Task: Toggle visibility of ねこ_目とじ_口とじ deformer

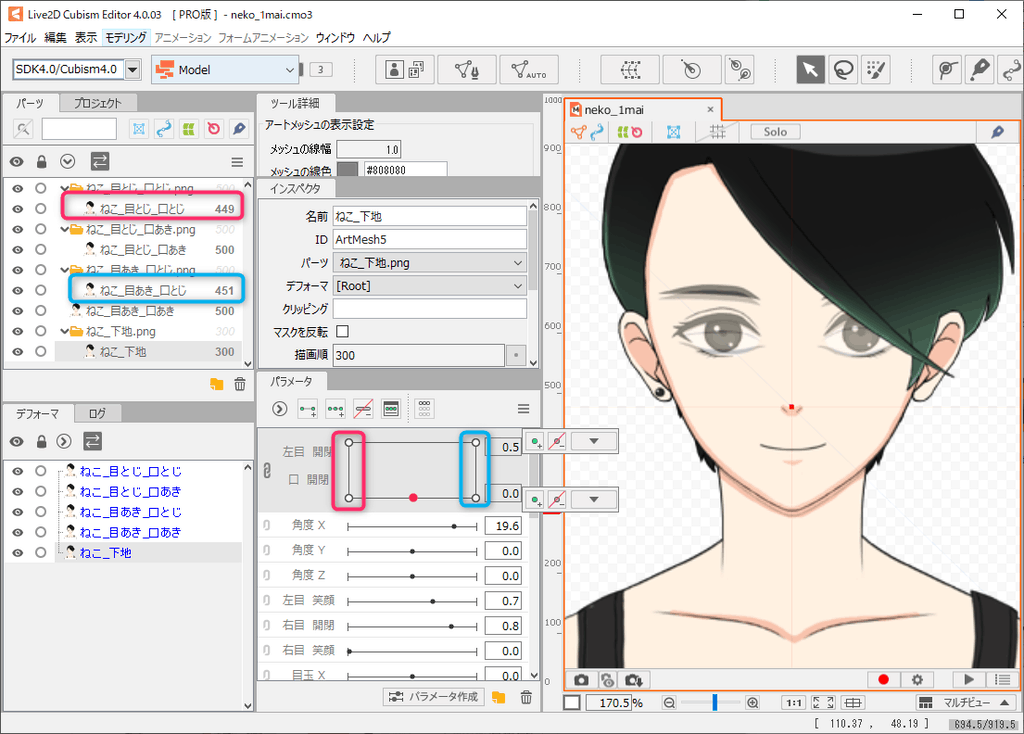Action: [17, 471]
